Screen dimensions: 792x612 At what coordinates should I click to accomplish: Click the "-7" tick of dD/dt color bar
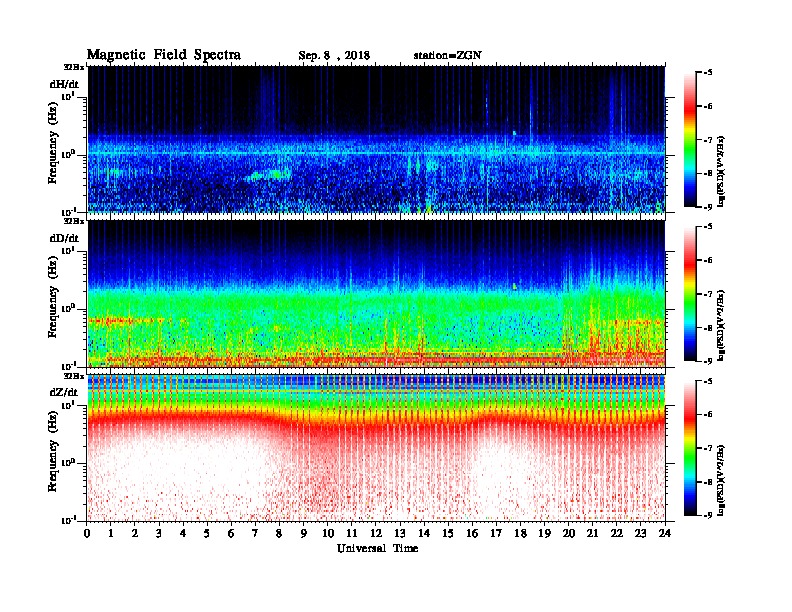(708, 294)
